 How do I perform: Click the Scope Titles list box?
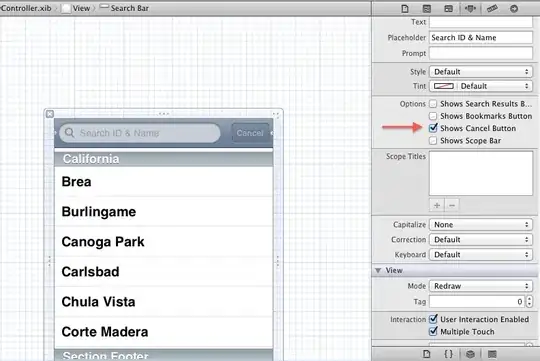(481, 173)
